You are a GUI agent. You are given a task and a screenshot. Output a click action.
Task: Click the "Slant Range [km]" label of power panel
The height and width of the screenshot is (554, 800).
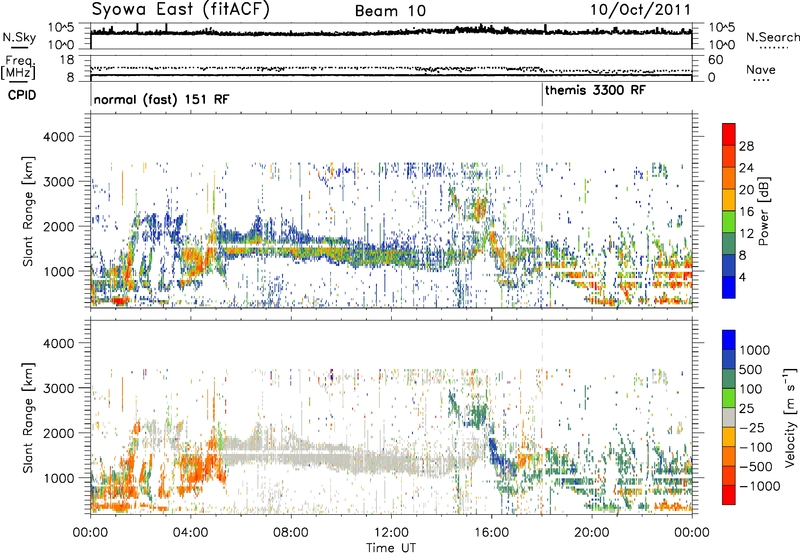point(28,211)
